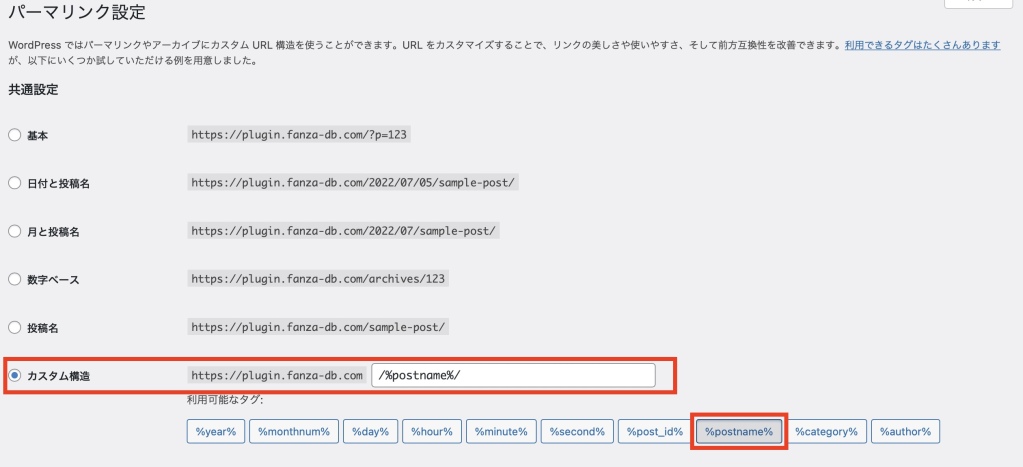Image resolution: width=1023 pixels, height=467 pixels.
Task: Add the %post_id% tag button
Action: (655, 431)
